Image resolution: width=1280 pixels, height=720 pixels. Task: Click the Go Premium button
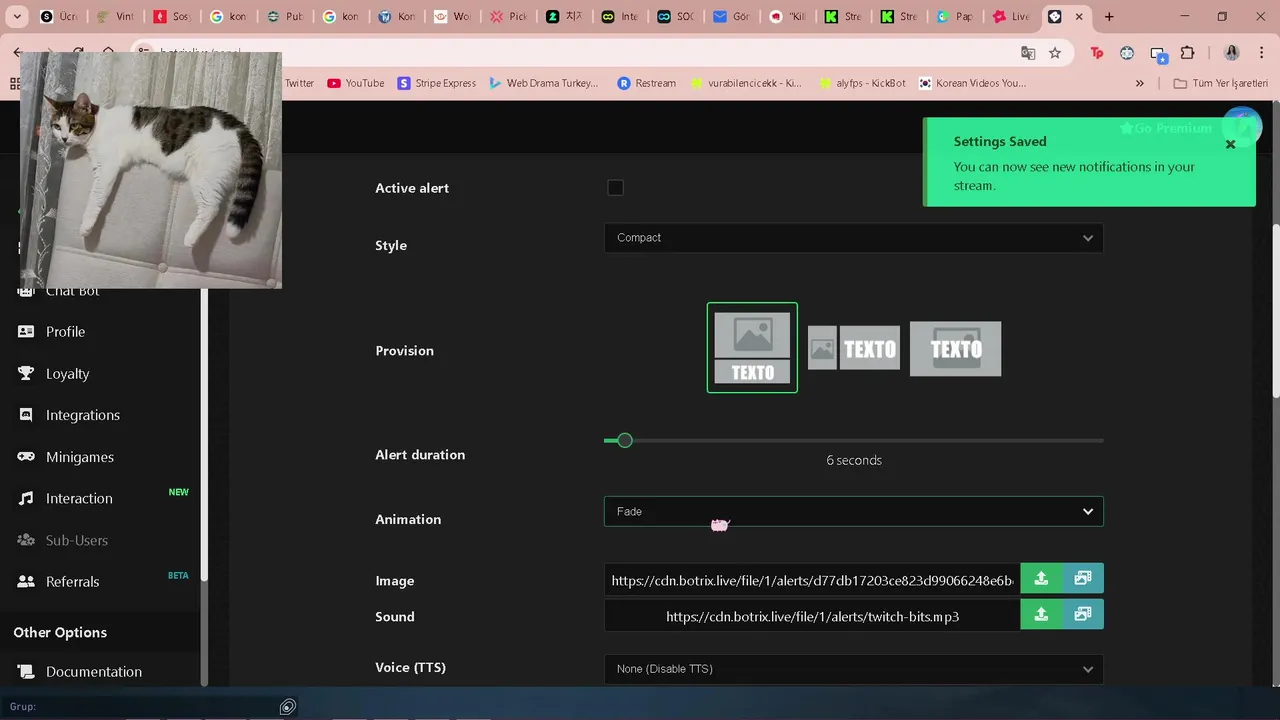point(1165,128)
